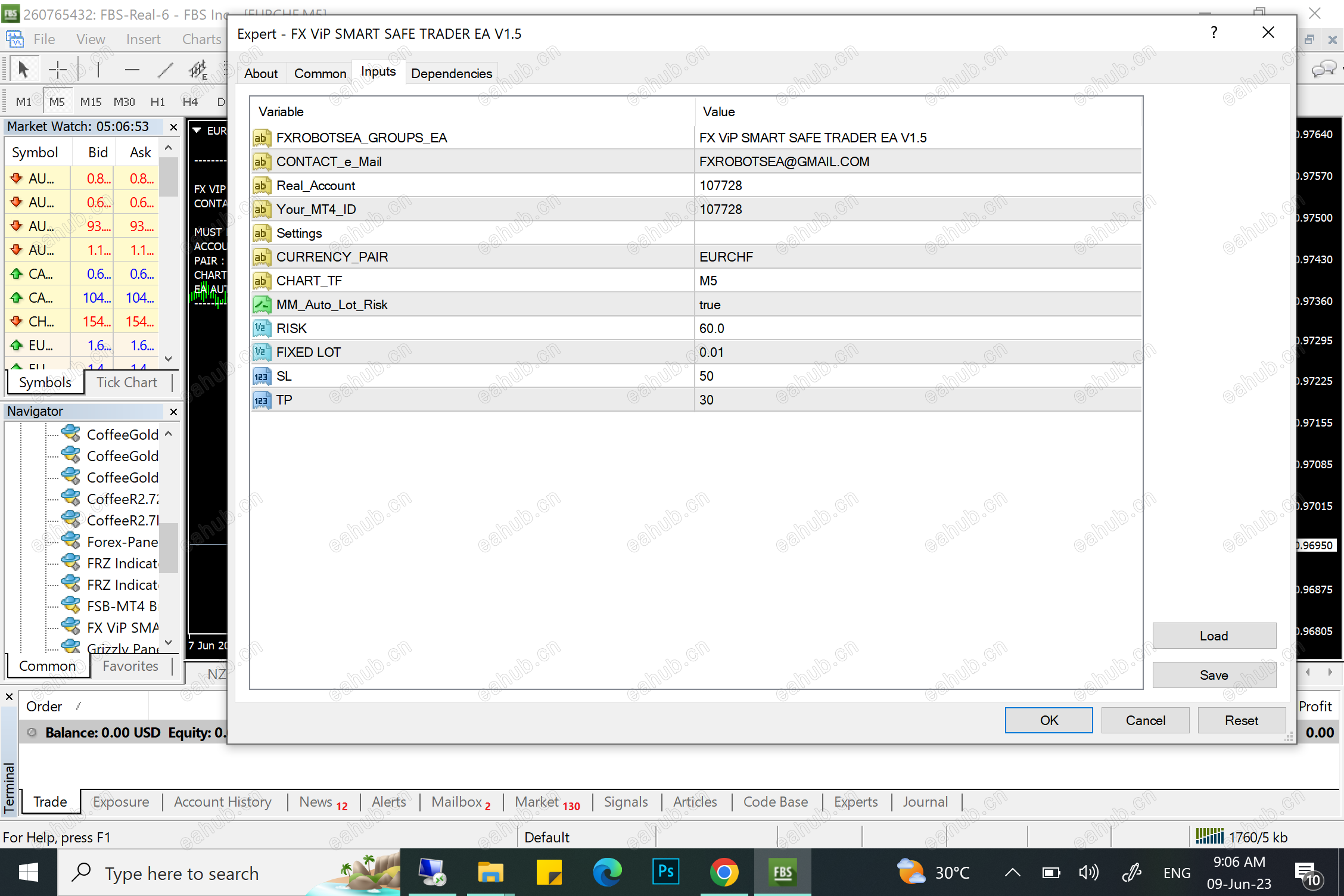Close the Navigator panel
Image resolution: width=1344 pixels, height=896 pixels.
click(x=173, y=412)
